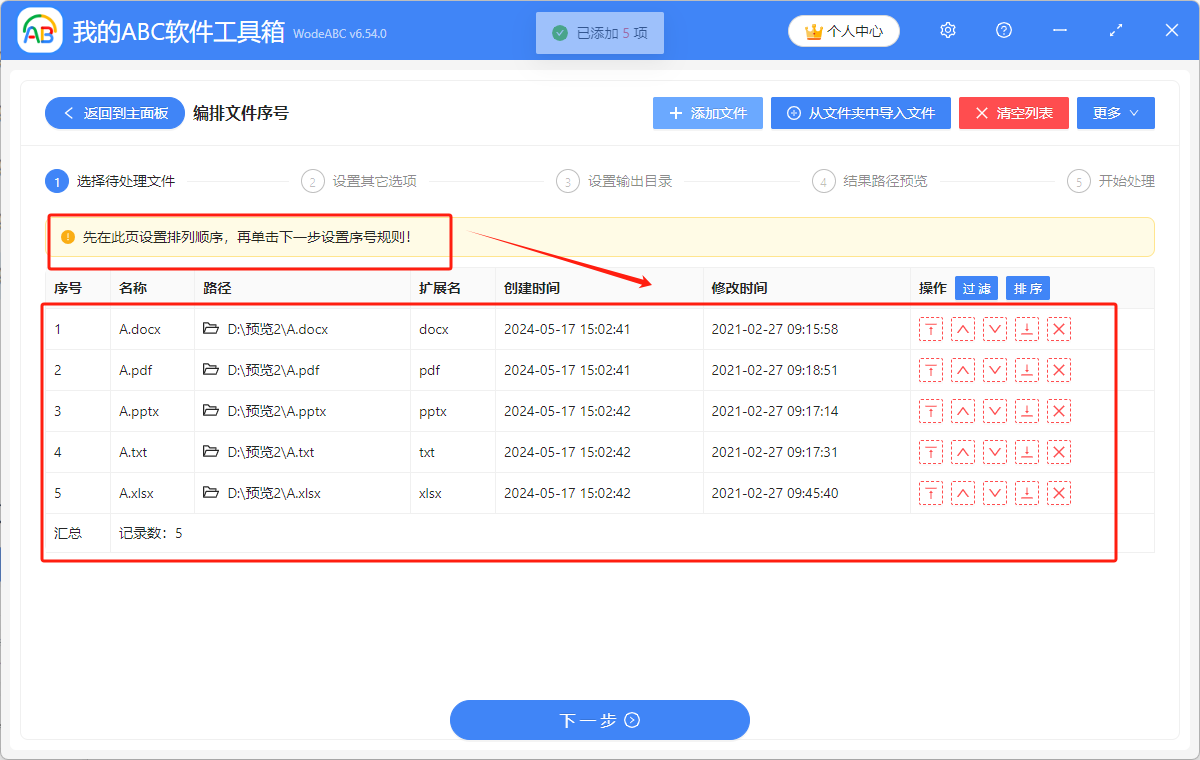The image size is (1200, 760).
Task: Proceed with the 下一步 button
Action: 599,720
